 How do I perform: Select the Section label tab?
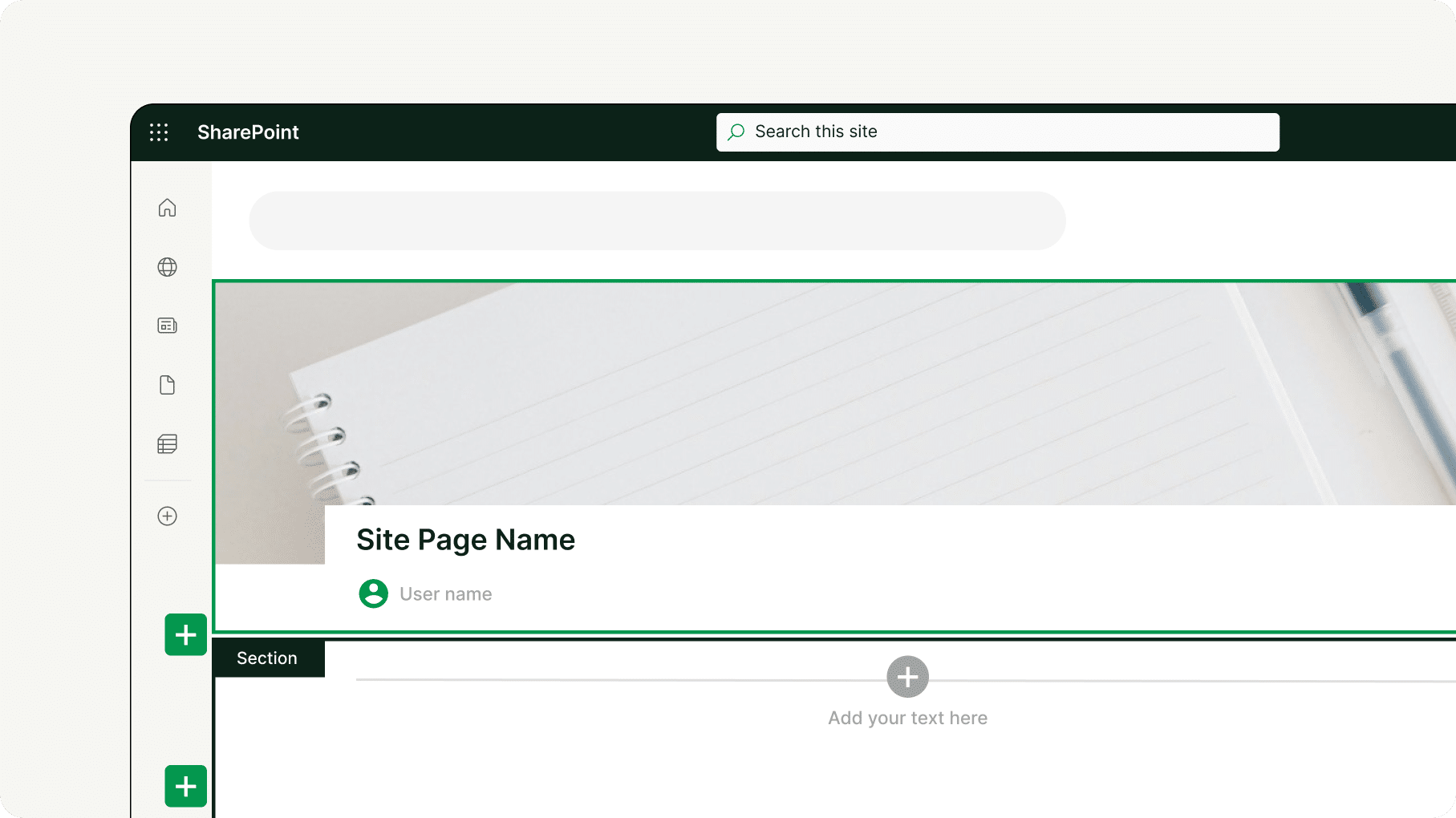click(269, 658)
